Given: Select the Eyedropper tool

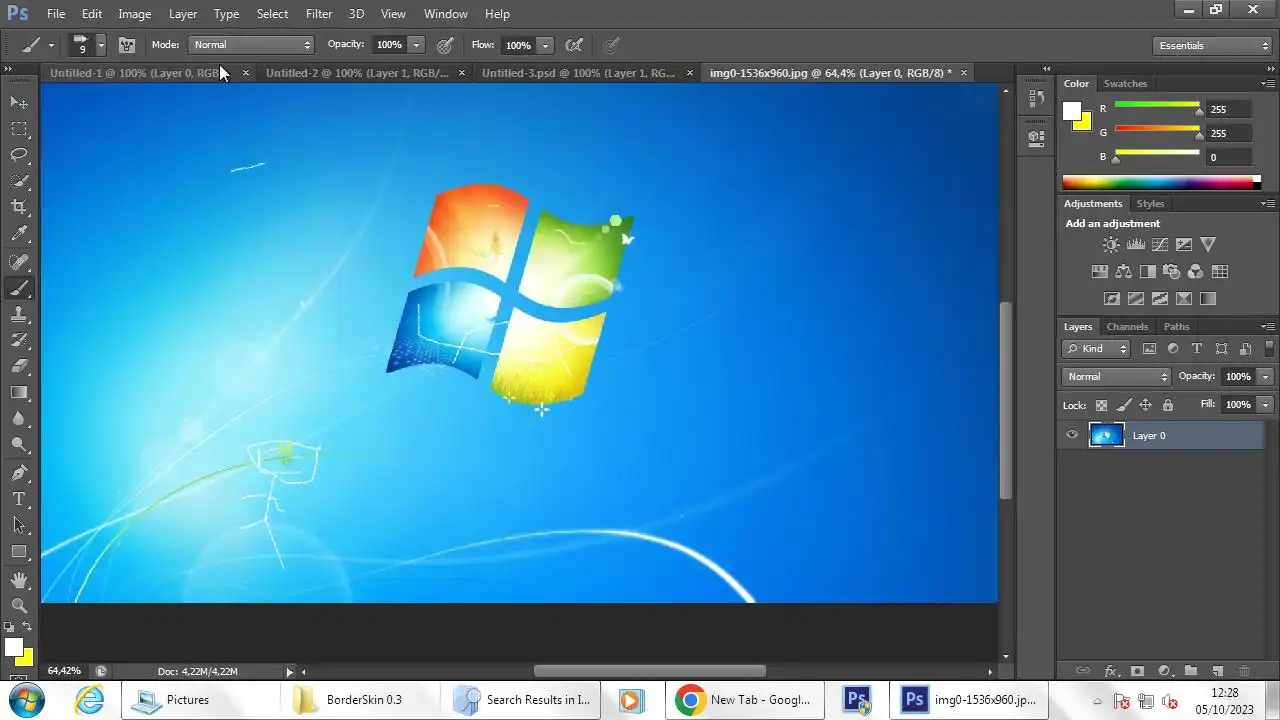Looking at the screenshot, I should pyautogui.click(x=19, y=234).
